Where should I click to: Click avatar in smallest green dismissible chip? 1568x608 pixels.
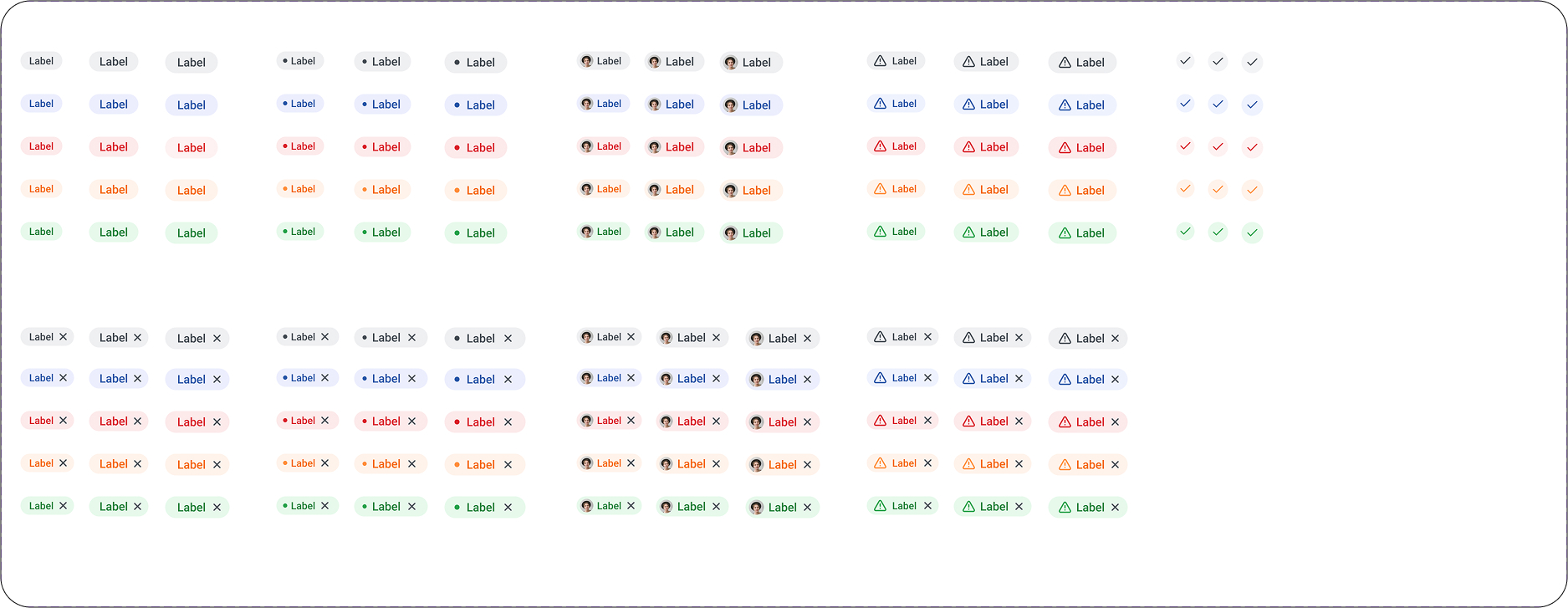(587, 506)
